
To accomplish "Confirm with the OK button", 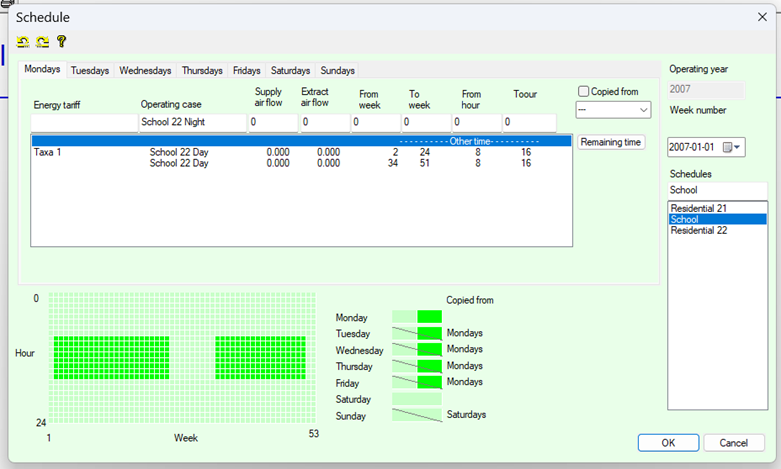I will (668, 442).
